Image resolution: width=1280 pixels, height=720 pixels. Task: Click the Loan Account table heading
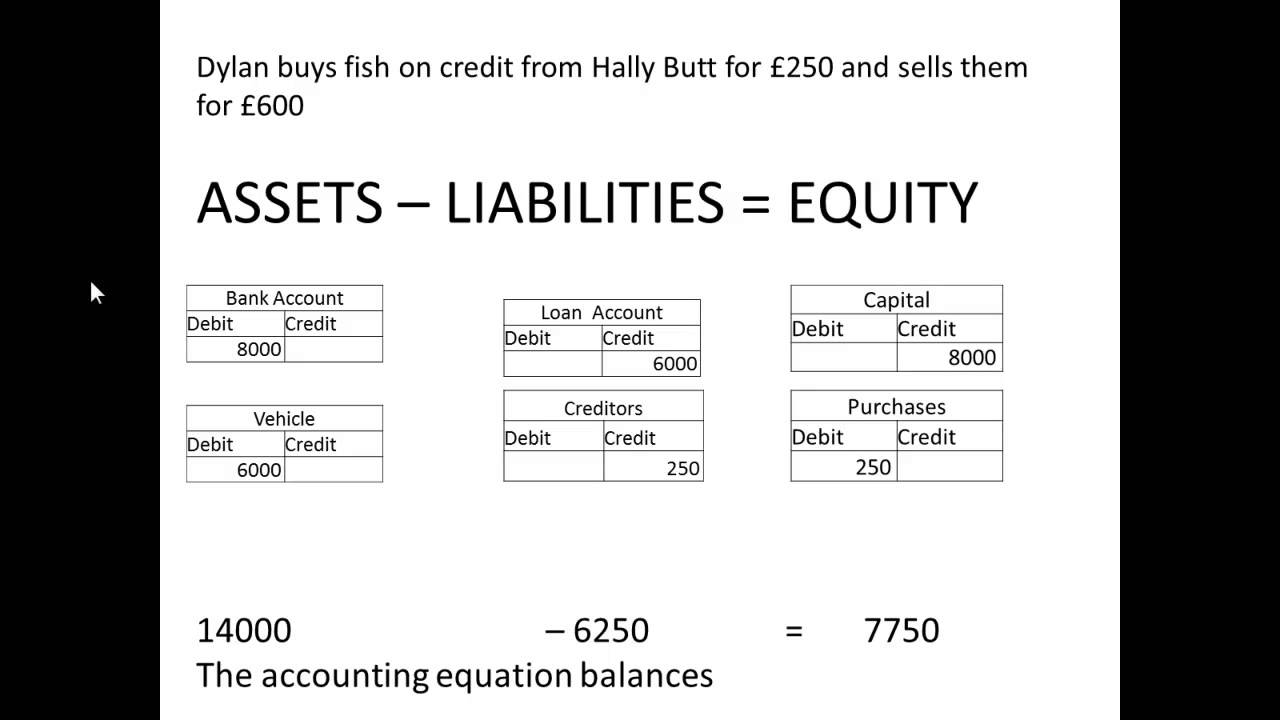pyautogui.click(x=601, y=312)
